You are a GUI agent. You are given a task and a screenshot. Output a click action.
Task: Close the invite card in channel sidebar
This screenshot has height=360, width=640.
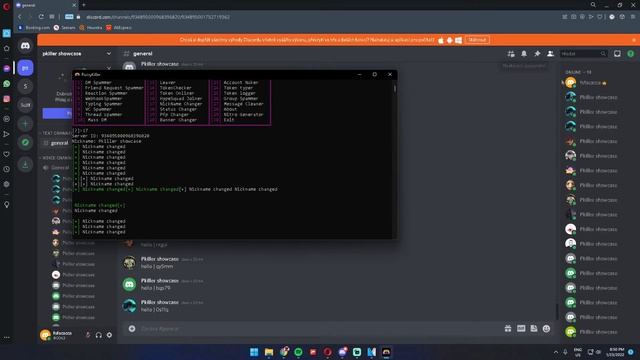click(109, 68)
